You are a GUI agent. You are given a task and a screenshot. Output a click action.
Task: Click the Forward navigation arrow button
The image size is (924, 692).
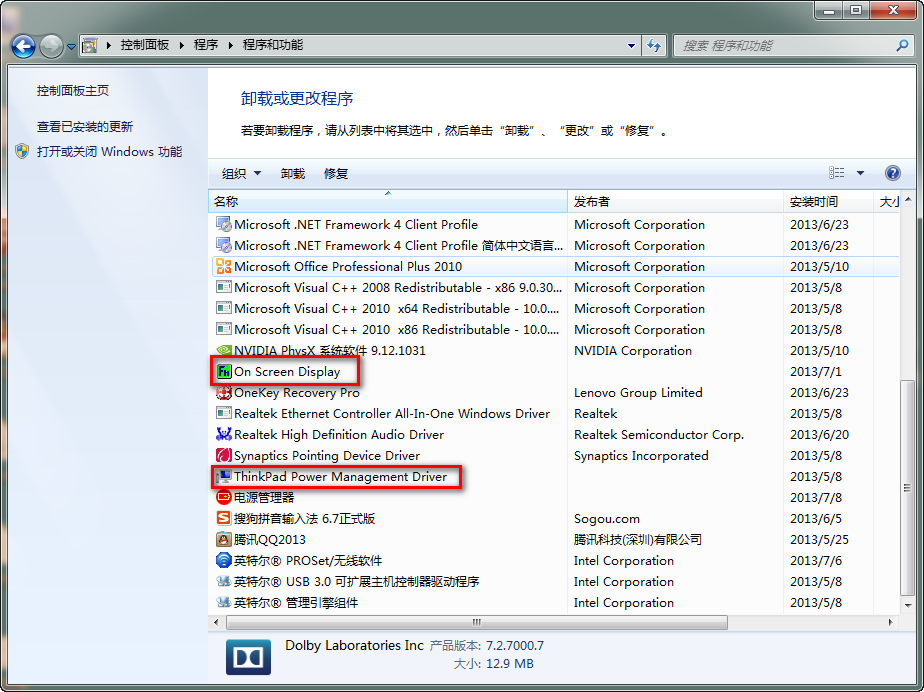tap(51, 45)
